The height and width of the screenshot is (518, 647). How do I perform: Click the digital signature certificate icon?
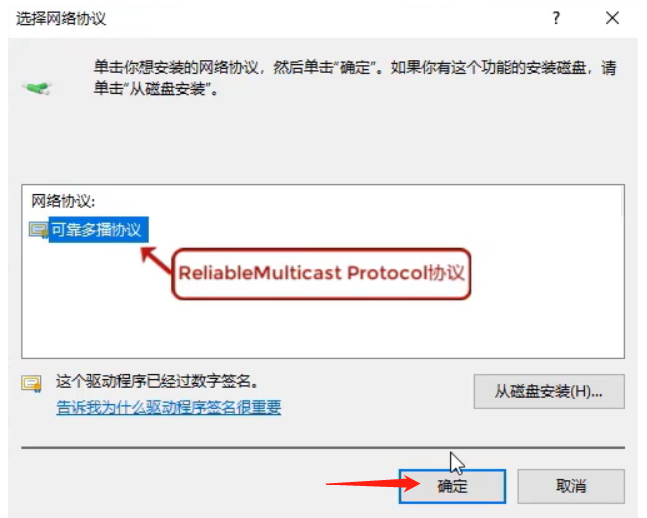(x=31, y=383)
